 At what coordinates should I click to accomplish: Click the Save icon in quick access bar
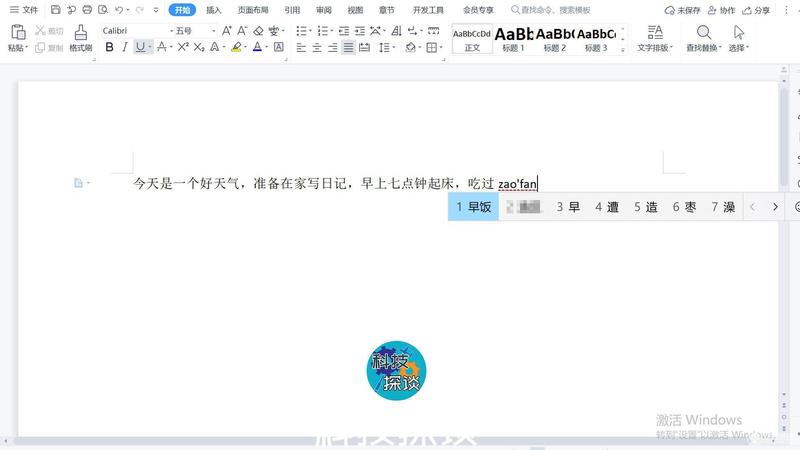click(56, 10)
